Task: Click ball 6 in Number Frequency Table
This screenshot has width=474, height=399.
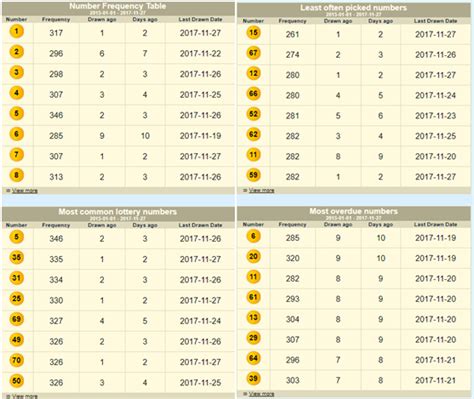Action: (x=16, y=134)
